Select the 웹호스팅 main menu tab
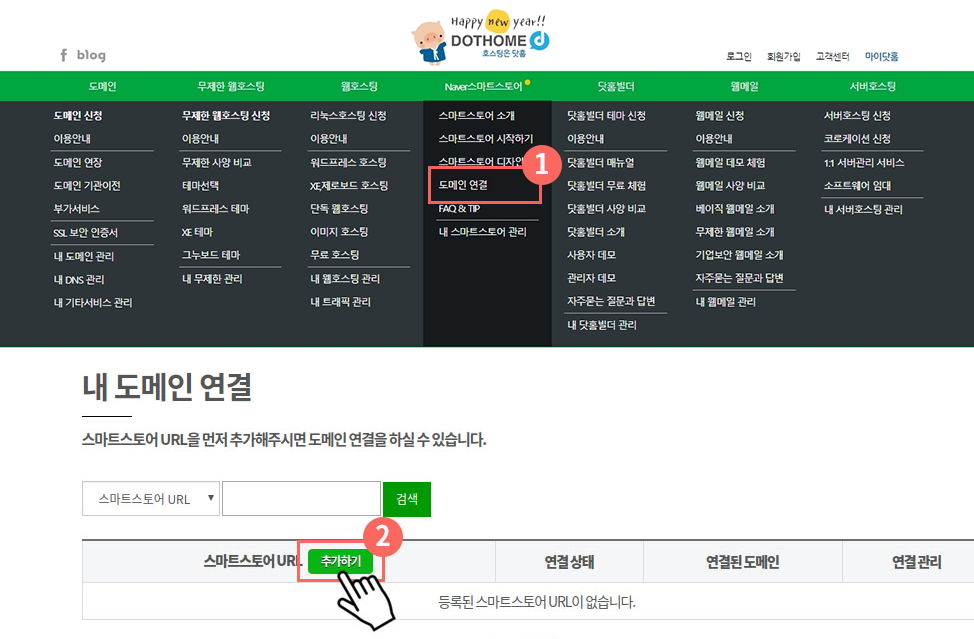Image resolution: width=974 pixels, height=639 pixels. (x=359, y=86)
